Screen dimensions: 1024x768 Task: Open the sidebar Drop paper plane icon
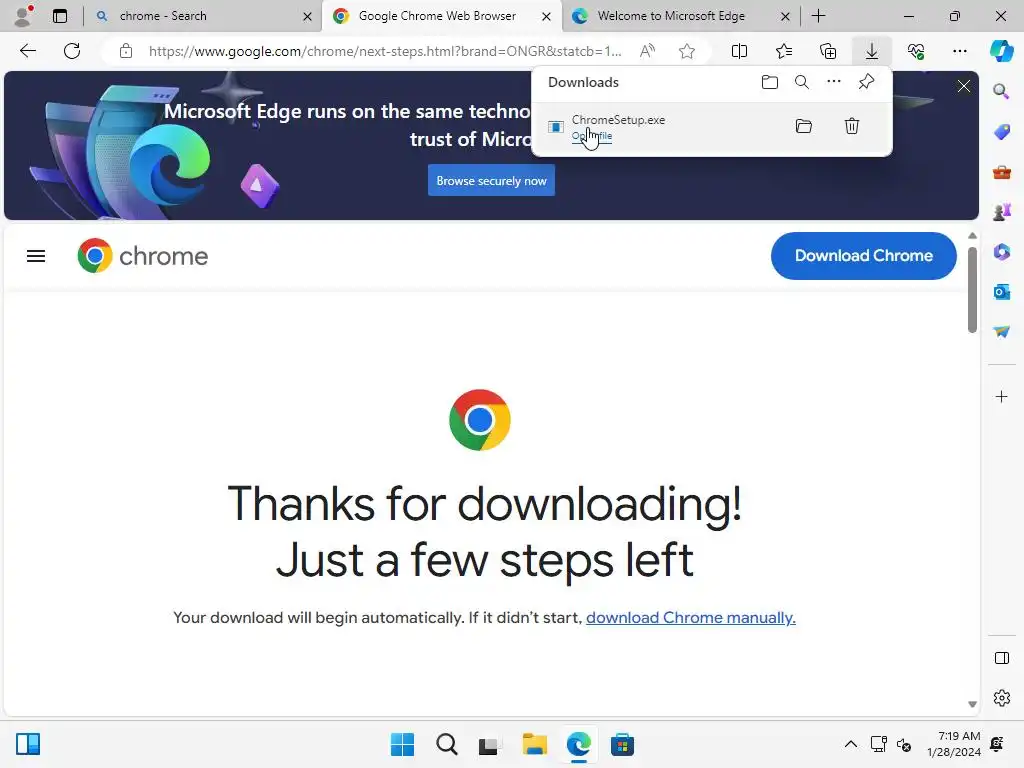[x=1002, y=332]
